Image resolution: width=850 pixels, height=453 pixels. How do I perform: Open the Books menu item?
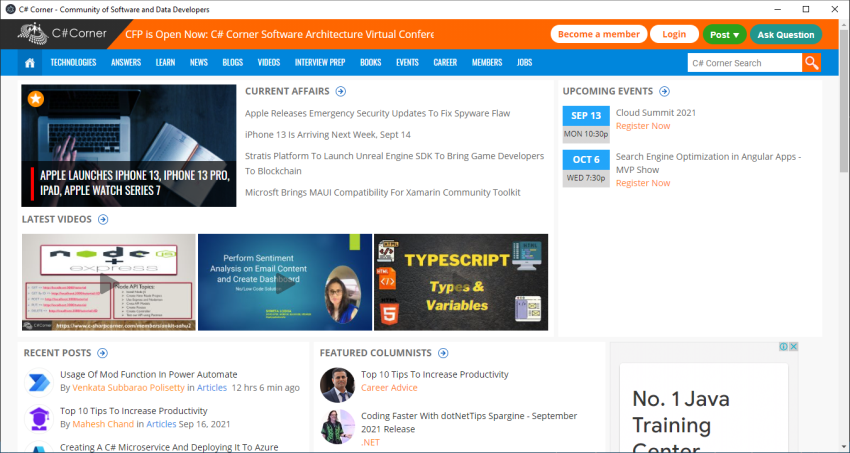[371, 63]
